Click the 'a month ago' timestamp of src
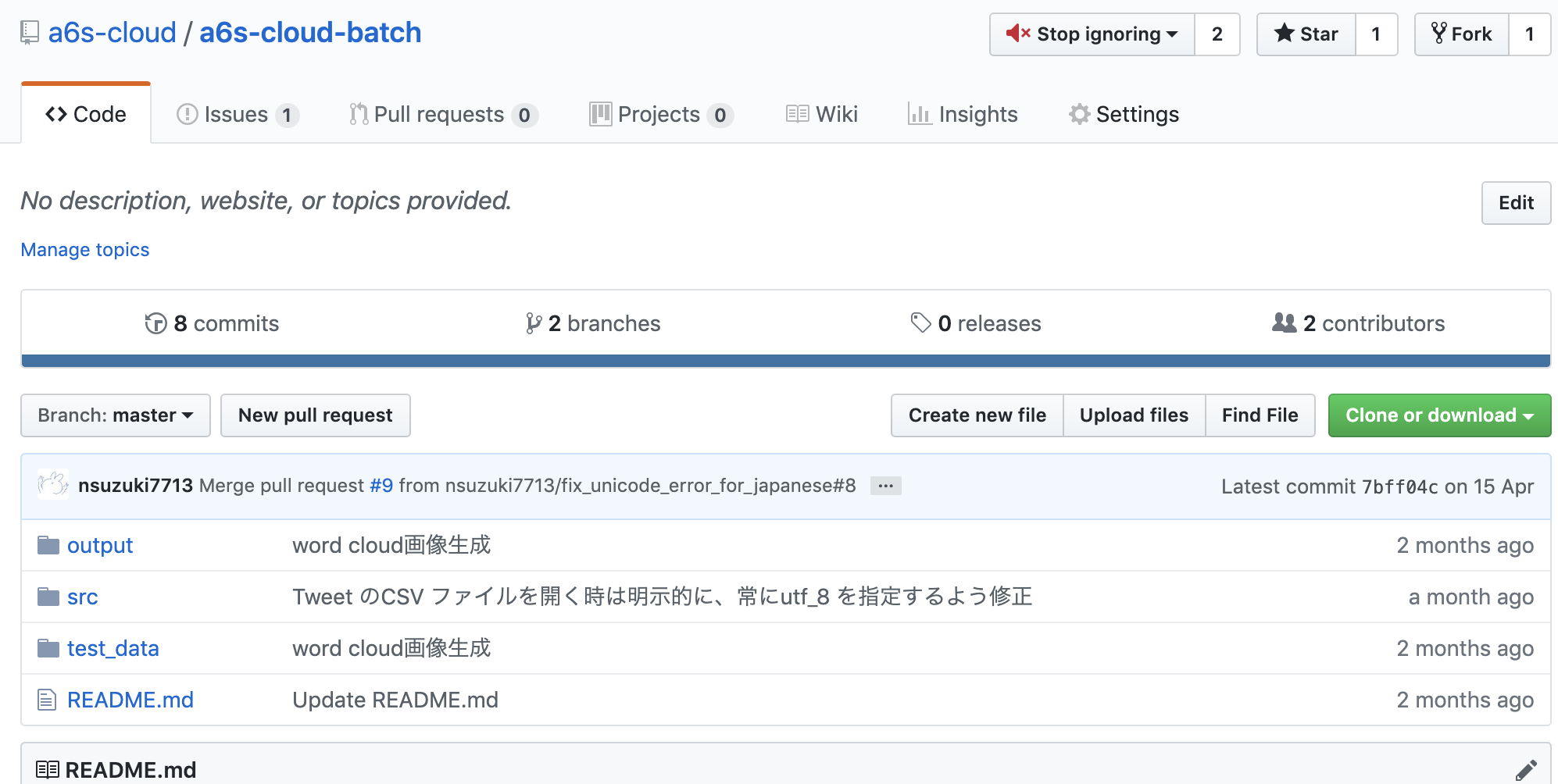Screen dimensions: 1558x784 [x=1471, y=597]
